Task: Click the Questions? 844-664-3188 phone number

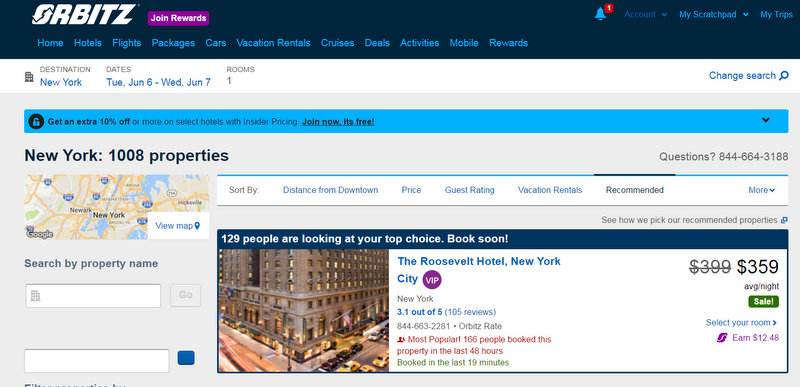Action: 723,157
